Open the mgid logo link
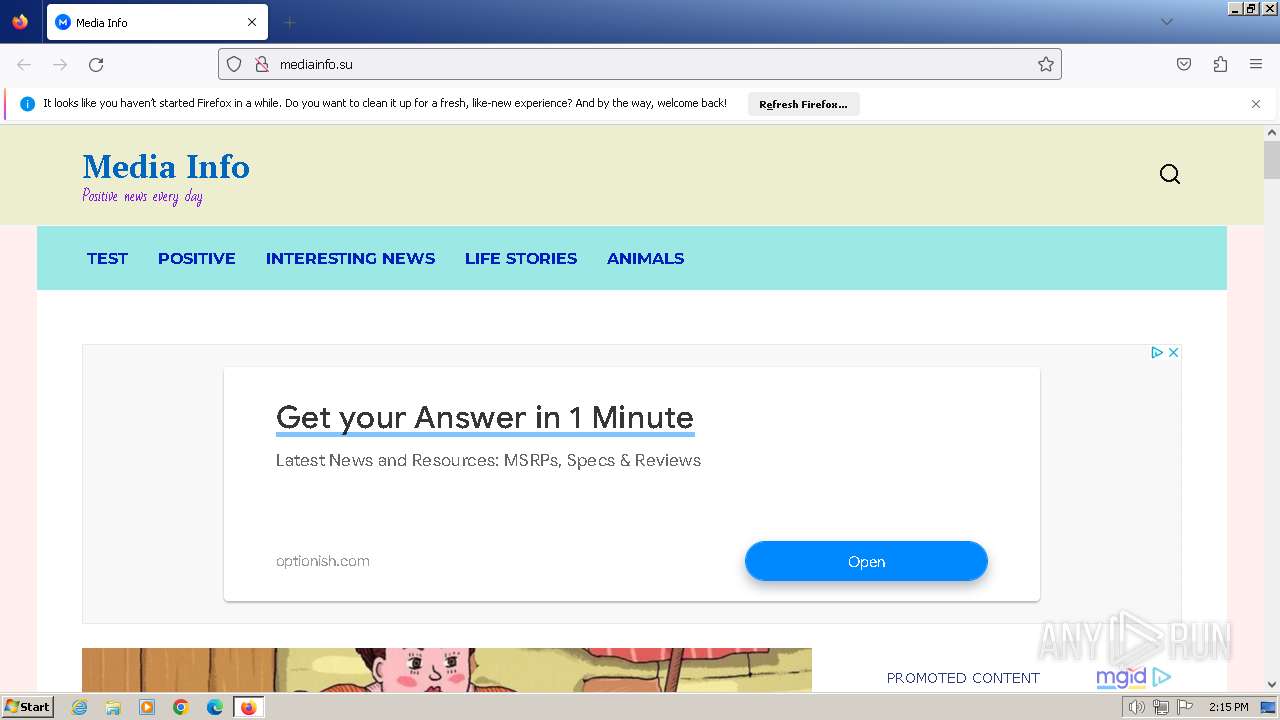This screenshot has height=720, width=1280. (1133, 677)
